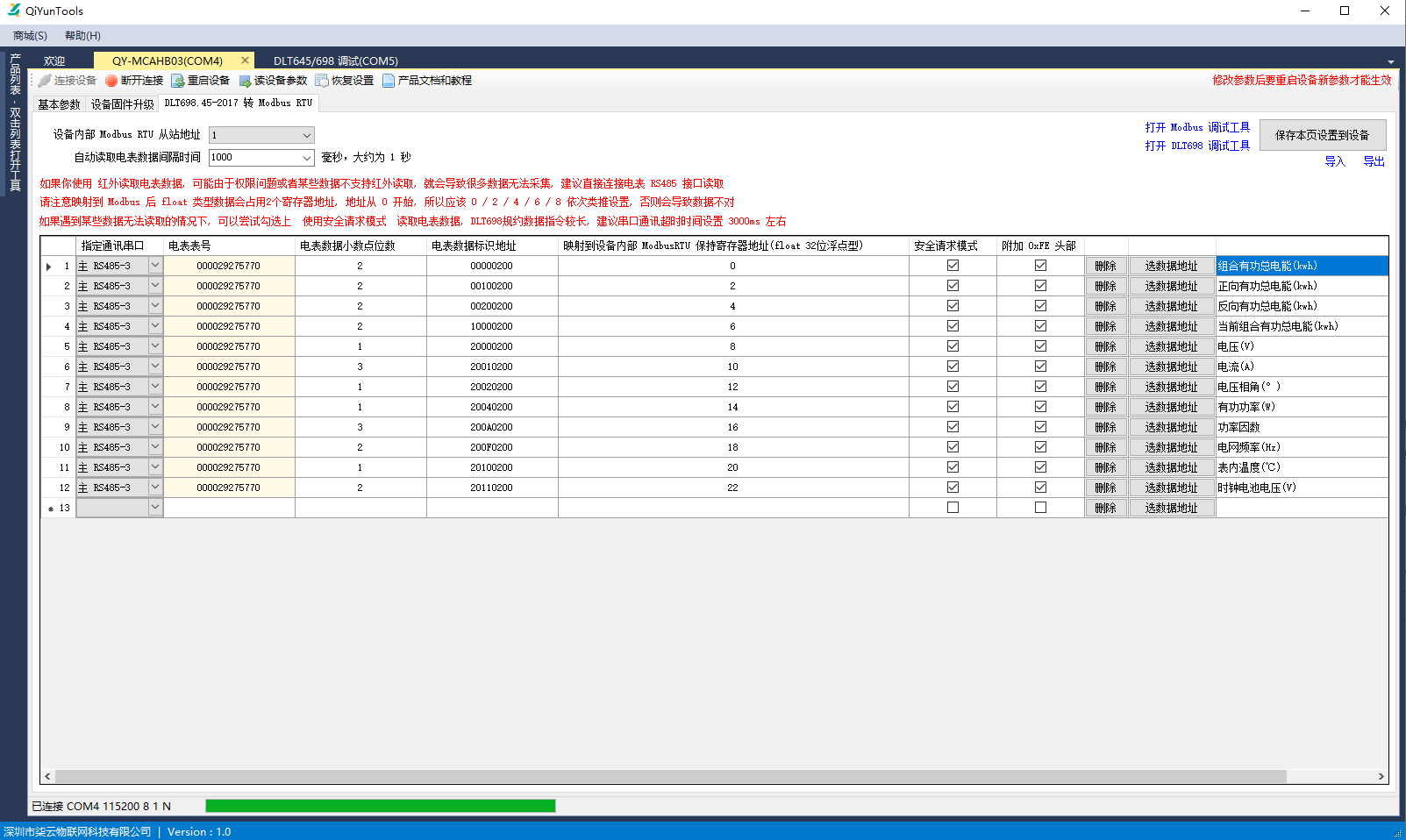Click the disconnect (断开连接) red icon

[111, 81]
